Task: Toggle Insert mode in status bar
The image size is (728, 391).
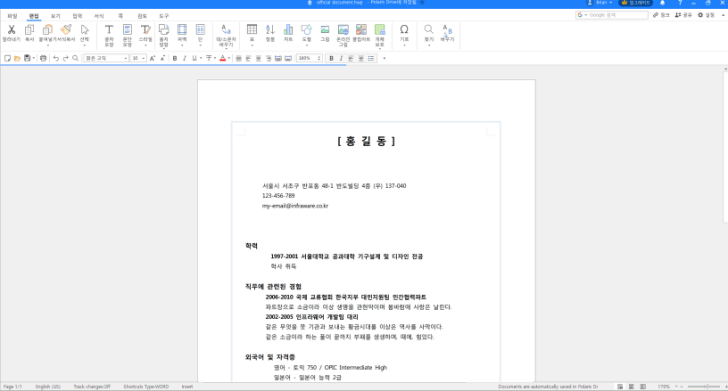Action: pyautogui.click(x=187, y=386)
